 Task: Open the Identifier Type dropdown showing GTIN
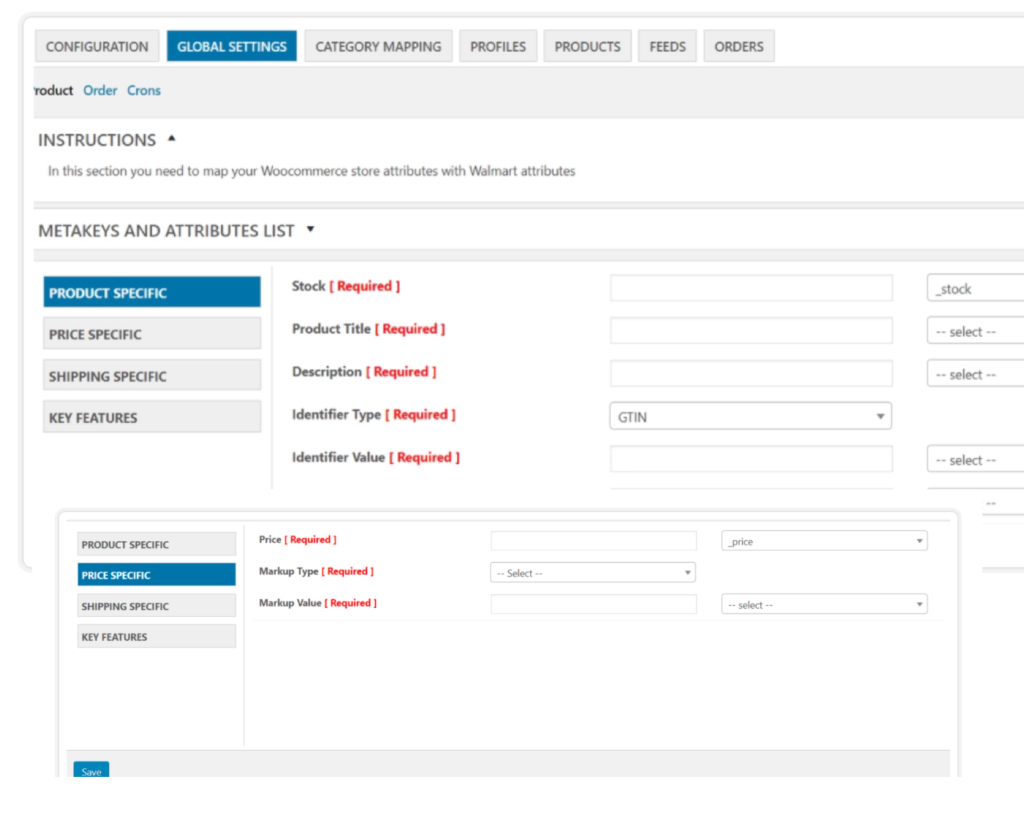pyautogui.click(x=750, y=415)
